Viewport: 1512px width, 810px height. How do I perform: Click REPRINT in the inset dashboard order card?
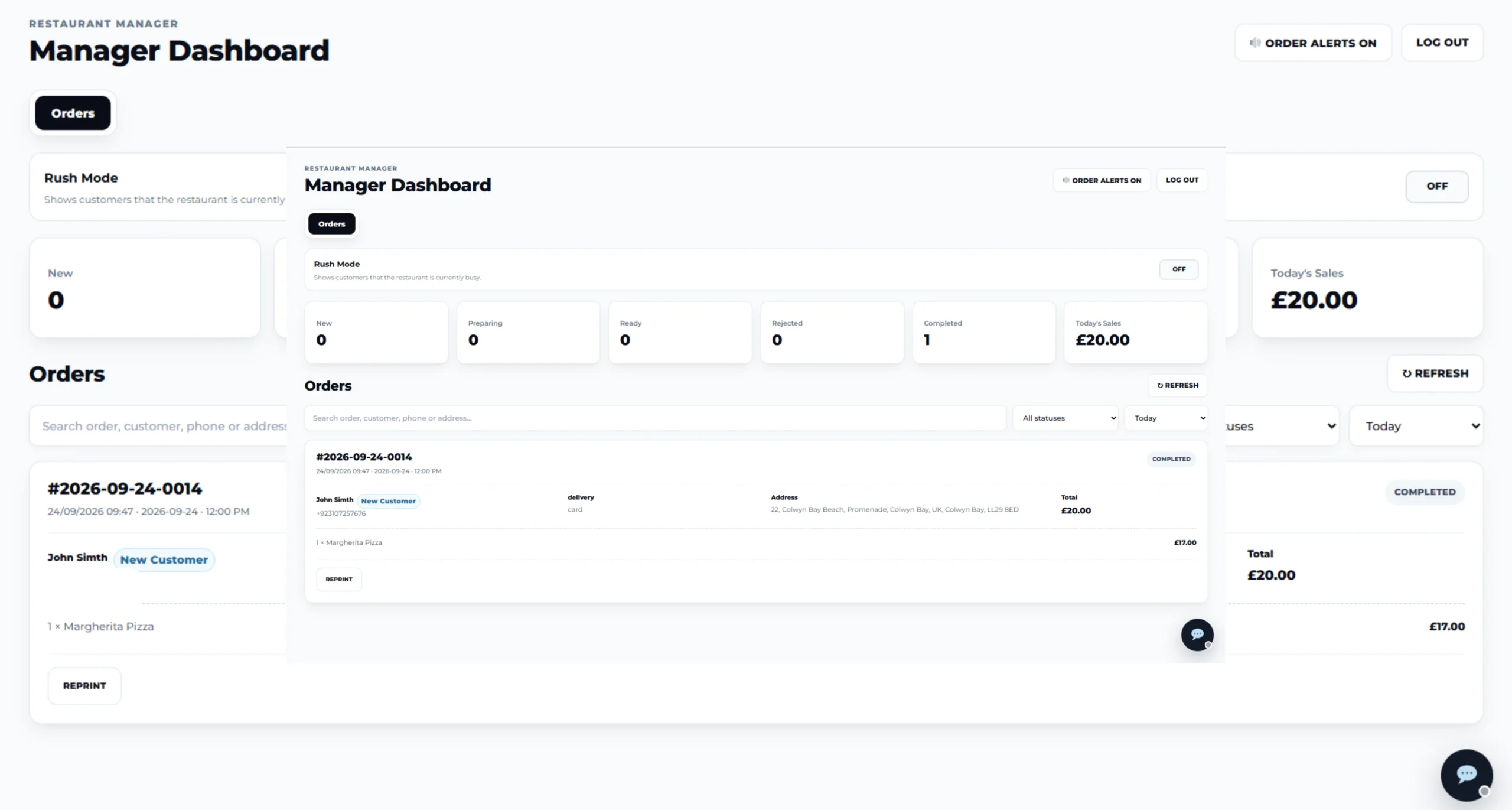pos(339,579)
